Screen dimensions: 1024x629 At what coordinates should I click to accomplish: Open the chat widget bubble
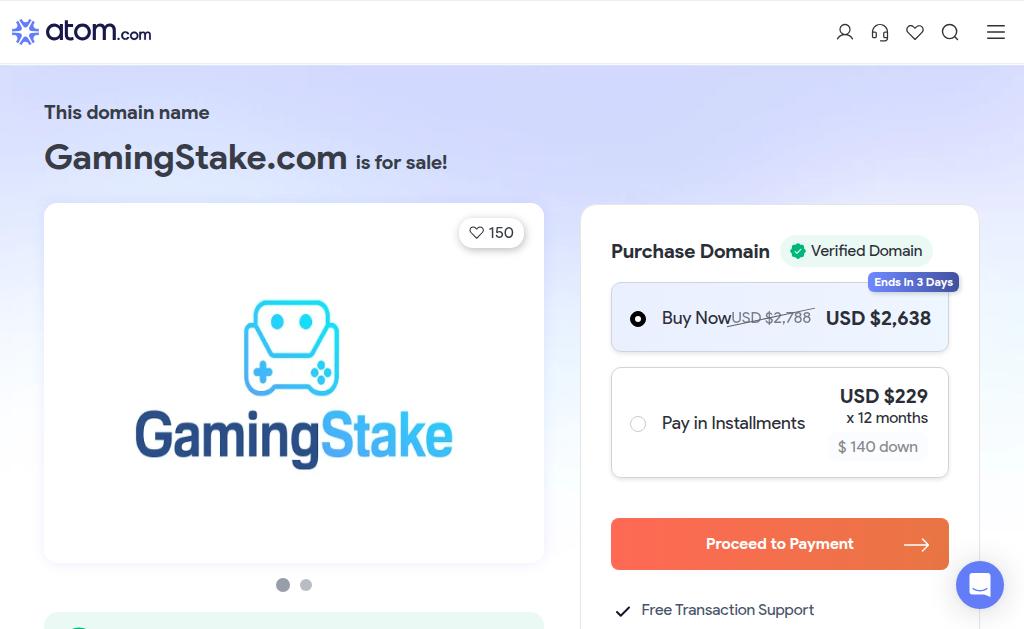pyautogui.click(x=980, y=585)
